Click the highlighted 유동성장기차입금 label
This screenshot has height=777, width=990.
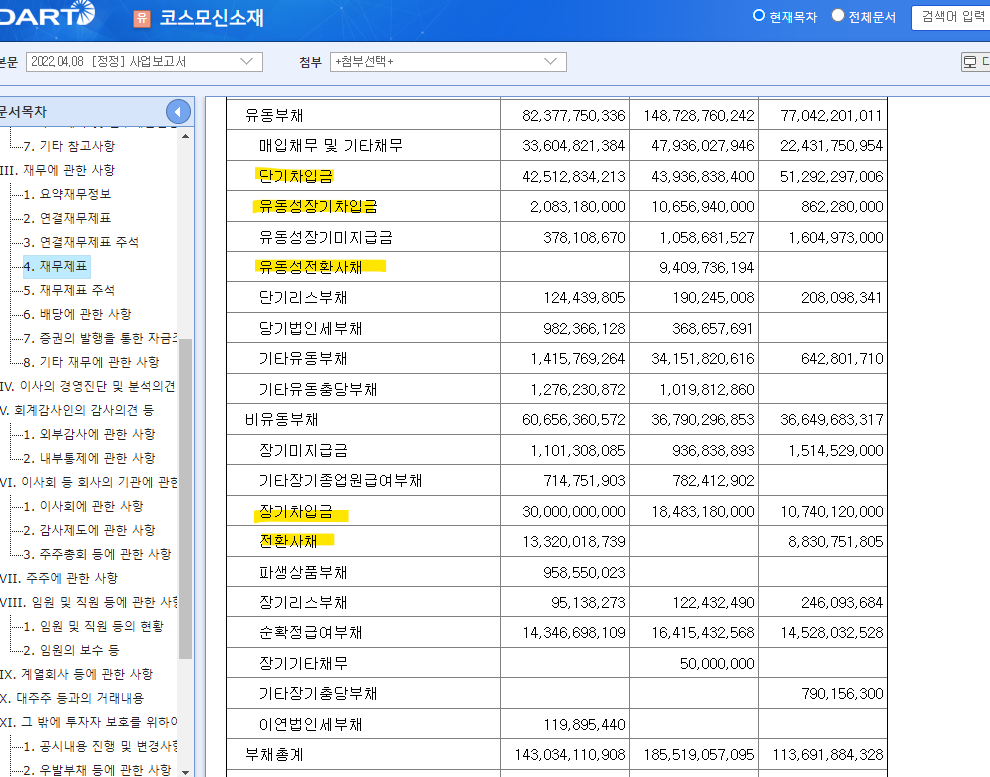click(x=318, y=206)
